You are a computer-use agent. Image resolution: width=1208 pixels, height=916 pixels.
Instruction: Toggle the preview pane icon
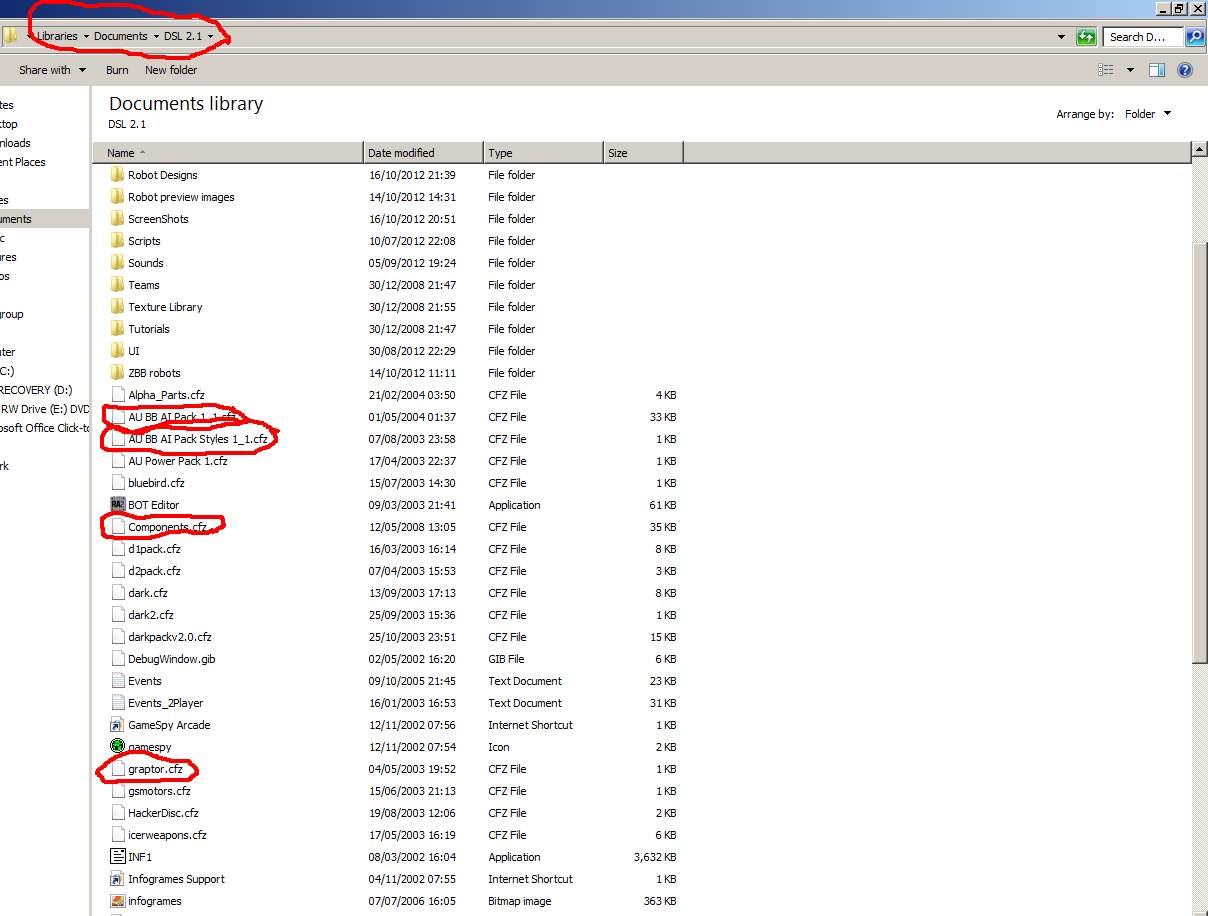coord(1157,70)
